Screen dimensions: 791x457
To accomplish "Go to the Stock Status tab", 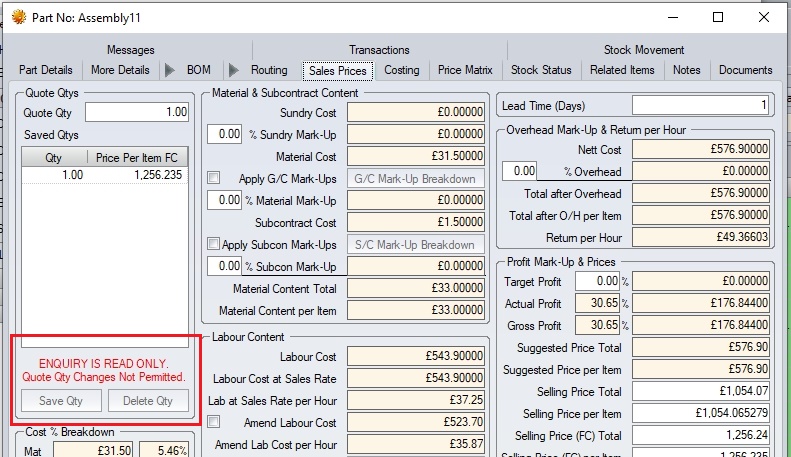I will pyautogui.click(x=541, y=70).
